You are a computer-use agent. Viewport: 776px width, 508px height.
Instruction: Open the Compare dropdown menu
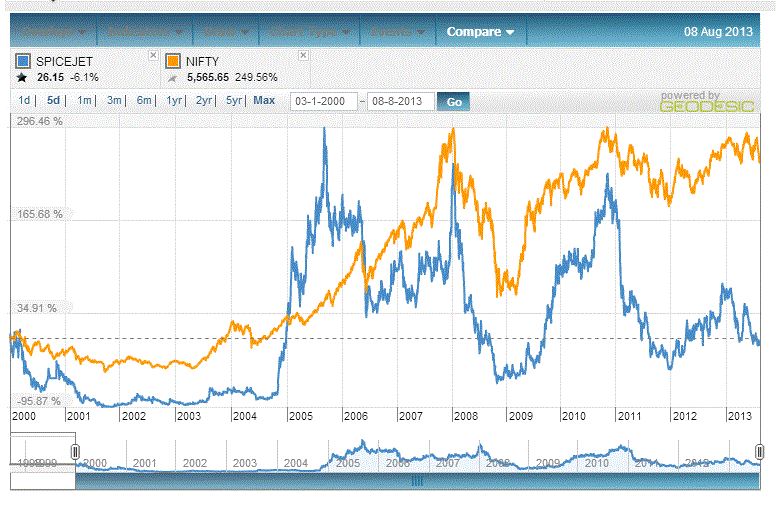pos(480,32)
